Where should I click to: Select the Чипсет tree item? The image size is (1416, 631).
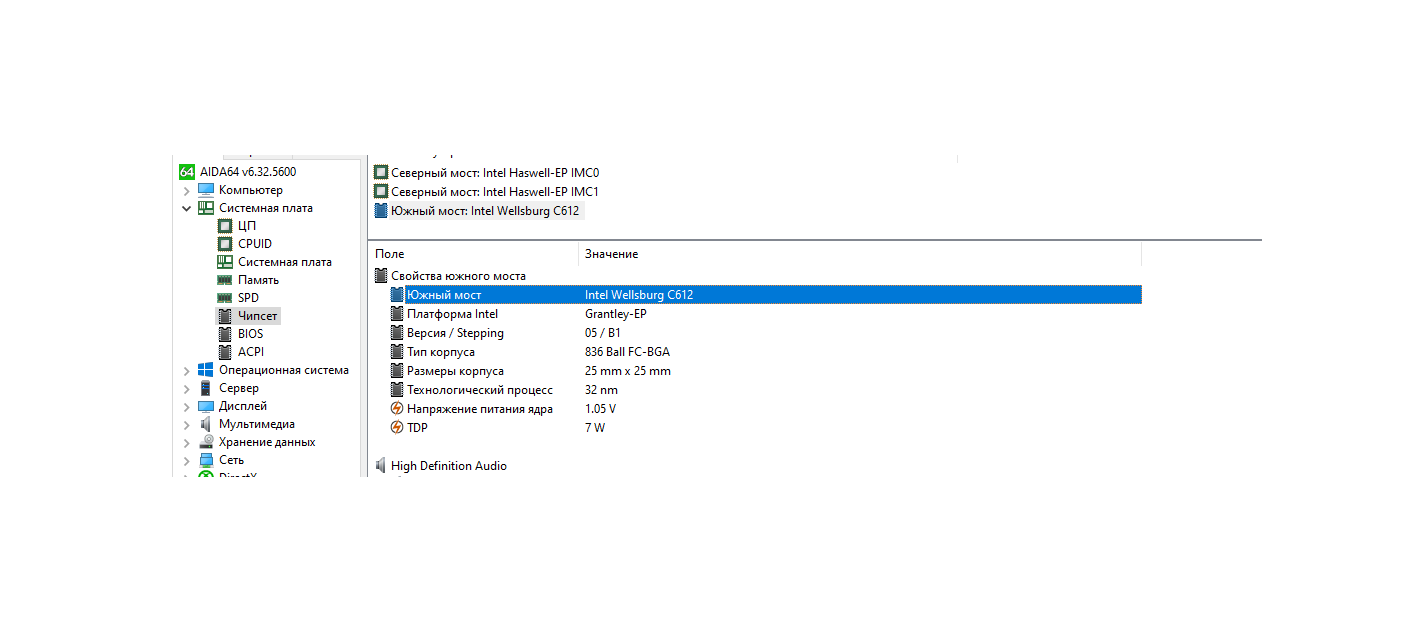tap(258, 316)
